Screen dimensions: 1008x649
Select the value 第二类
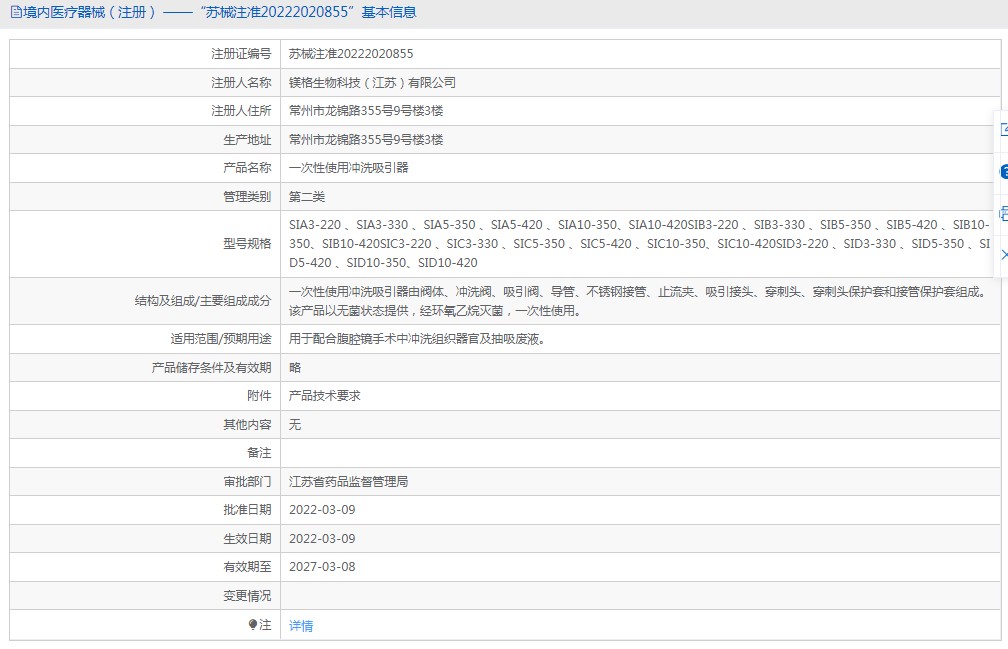pos(307,197)
